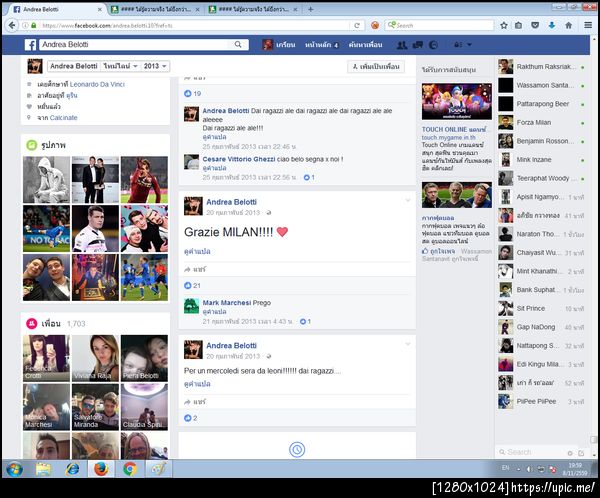Open Internet Explorer from taskbar

72,469
